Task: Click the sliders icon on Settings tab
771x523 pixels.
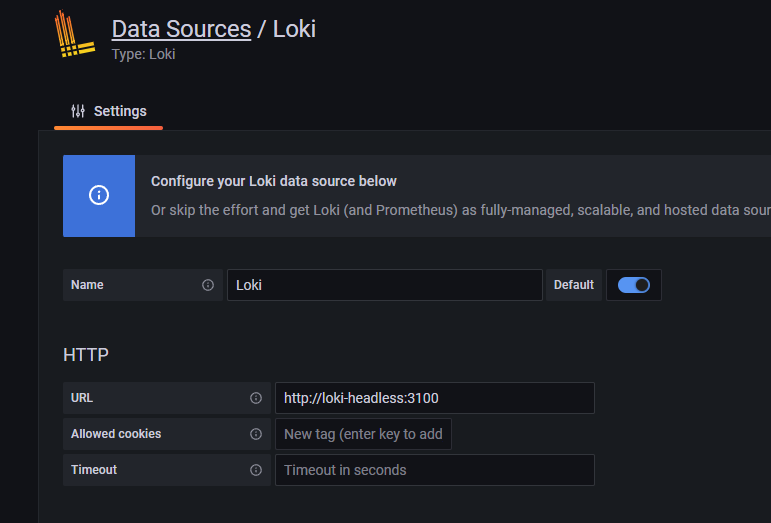Action: (x=78, y=111)
